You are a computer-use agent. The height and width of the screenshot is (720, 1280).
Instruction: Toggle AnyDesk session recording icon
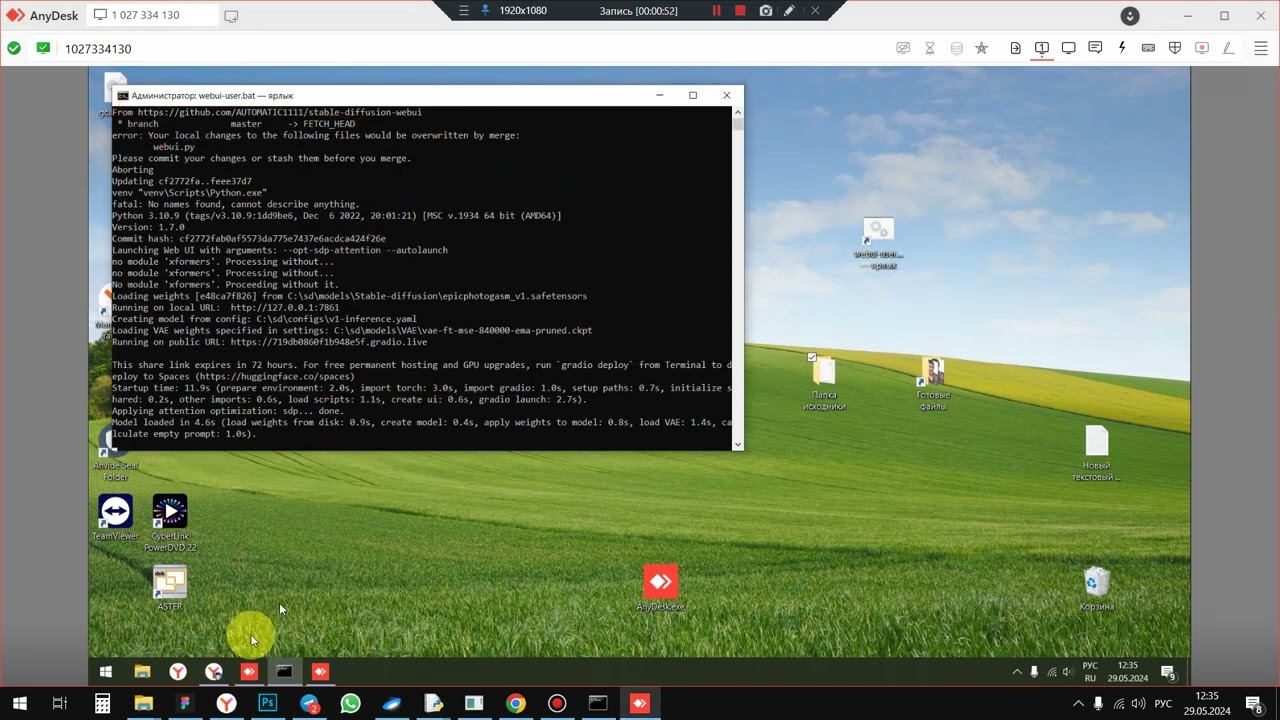(1202, 48)
